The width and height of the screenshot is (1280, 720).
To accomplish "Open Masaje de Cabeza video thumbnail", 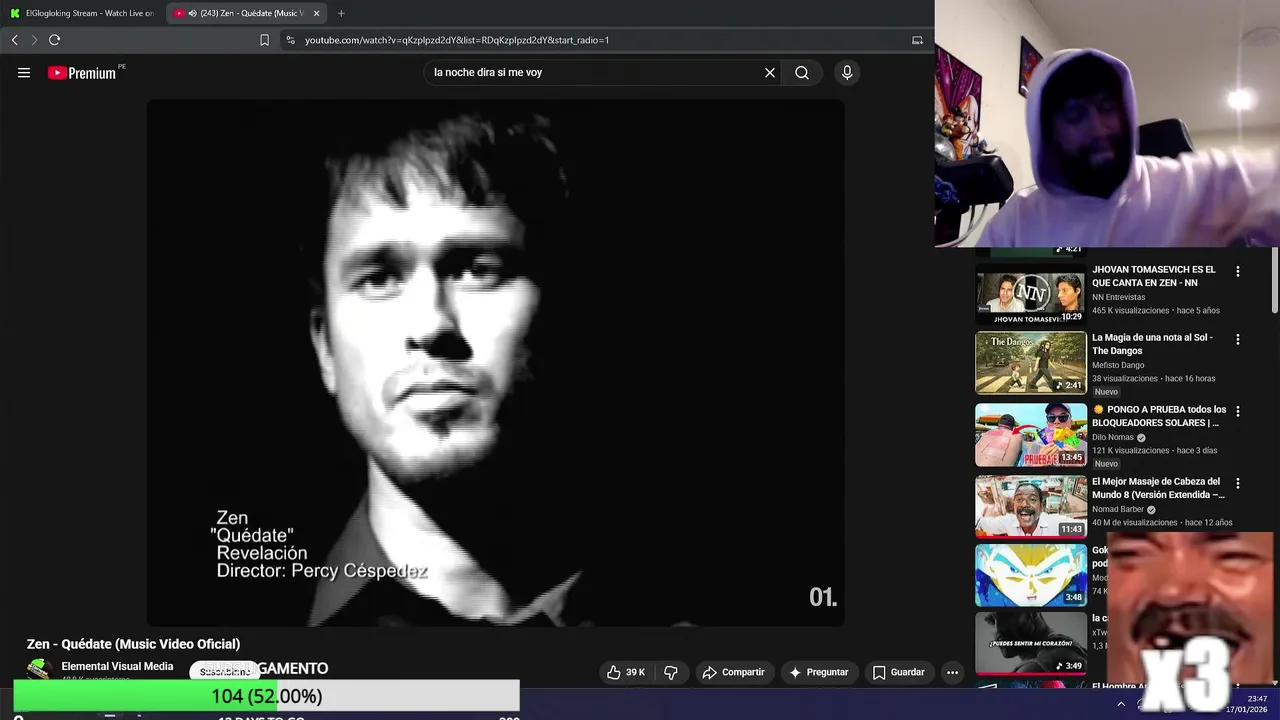I will pos(1031,507).
